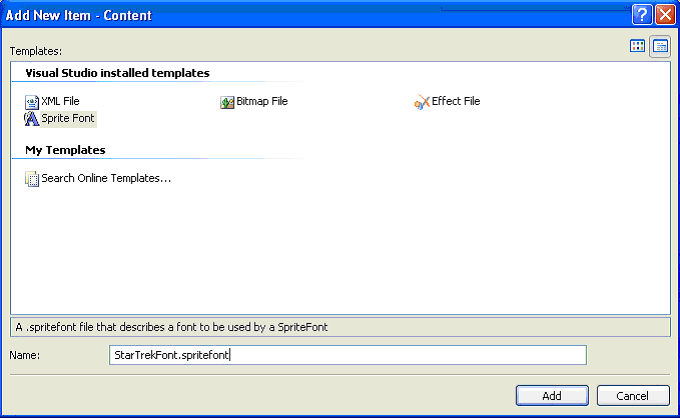Choose the Effect File template icon
Screen dimensions: 680x418
422,102
